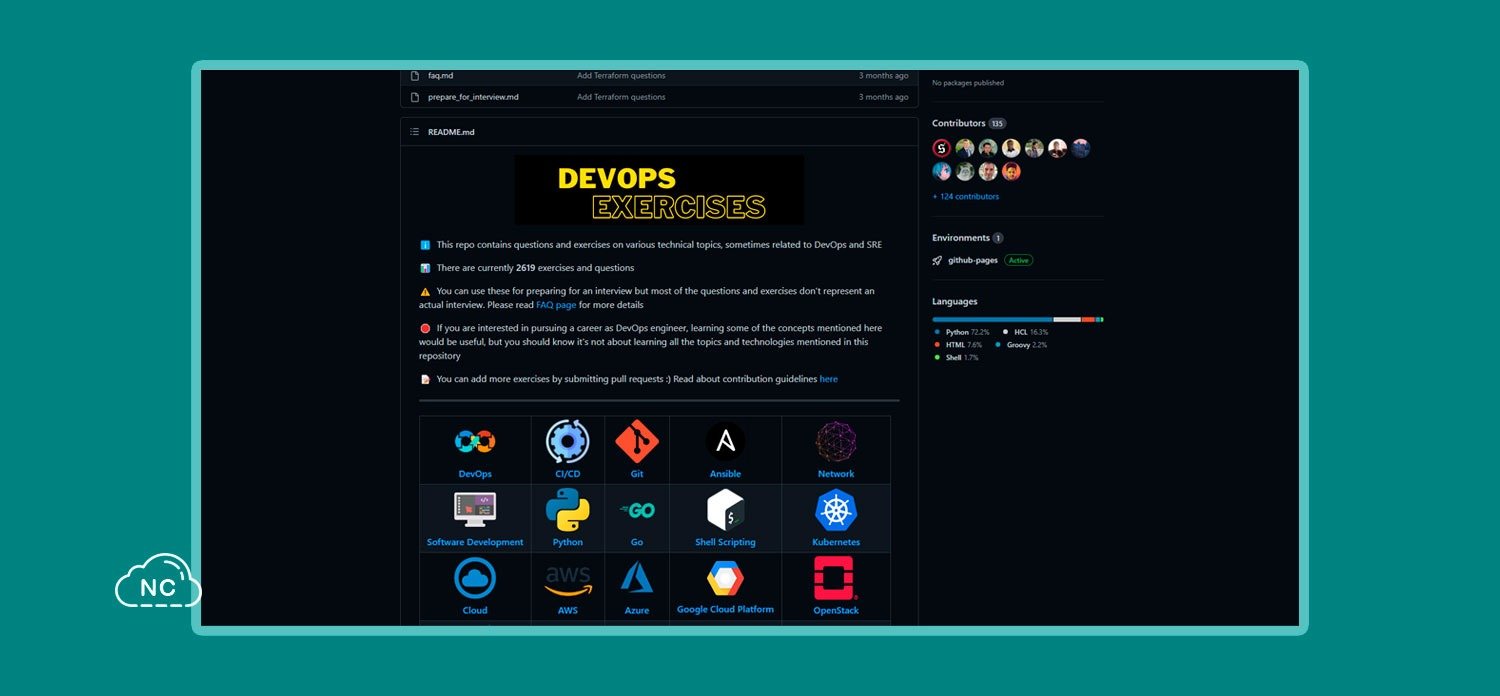Open the faq.md file
This screenshot has height=696, width=1500.
(440, 76)
